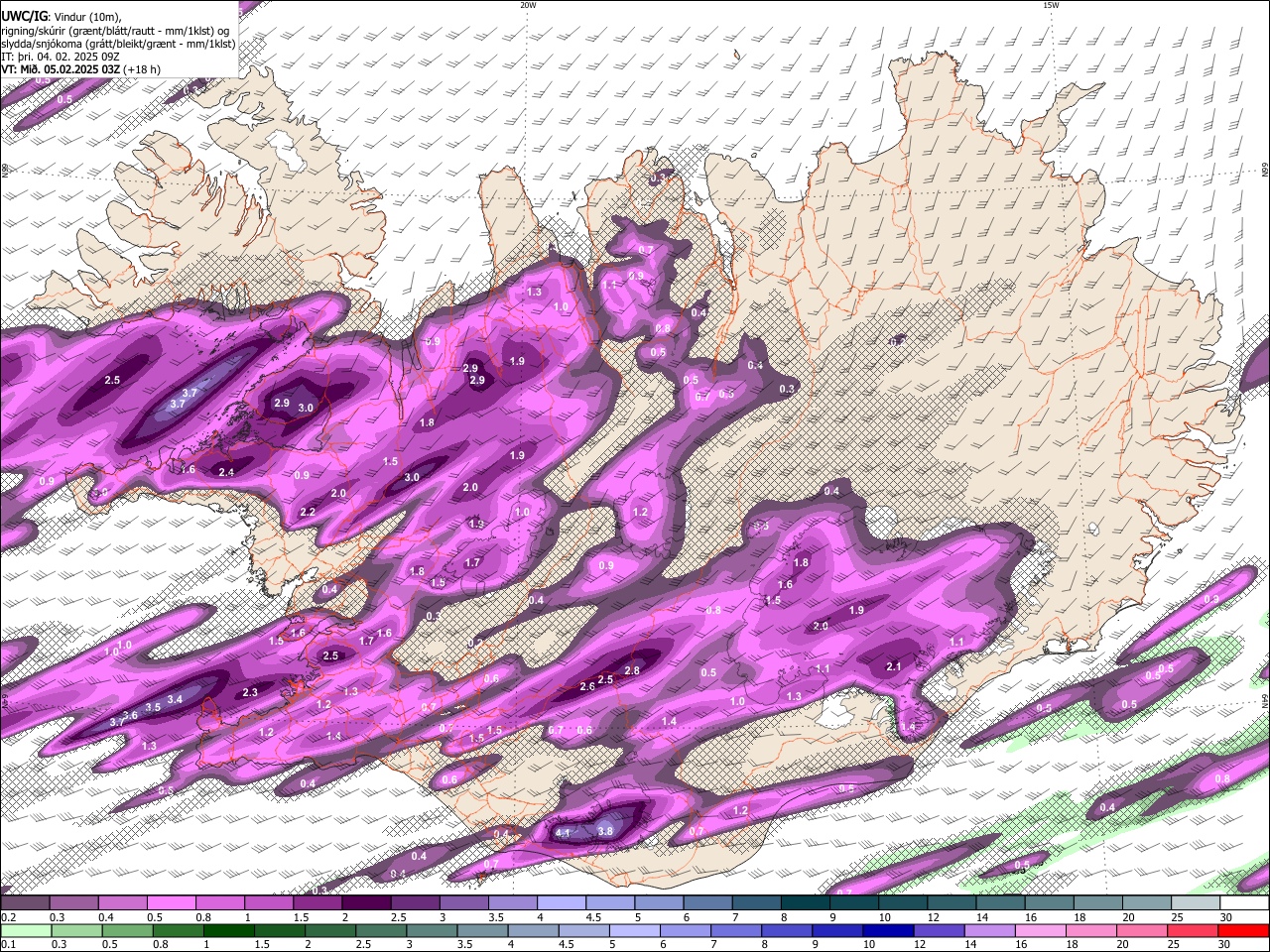Click the "15W" longitude label
Viewport: 1270px width, 952px height.
(1051, 6)
